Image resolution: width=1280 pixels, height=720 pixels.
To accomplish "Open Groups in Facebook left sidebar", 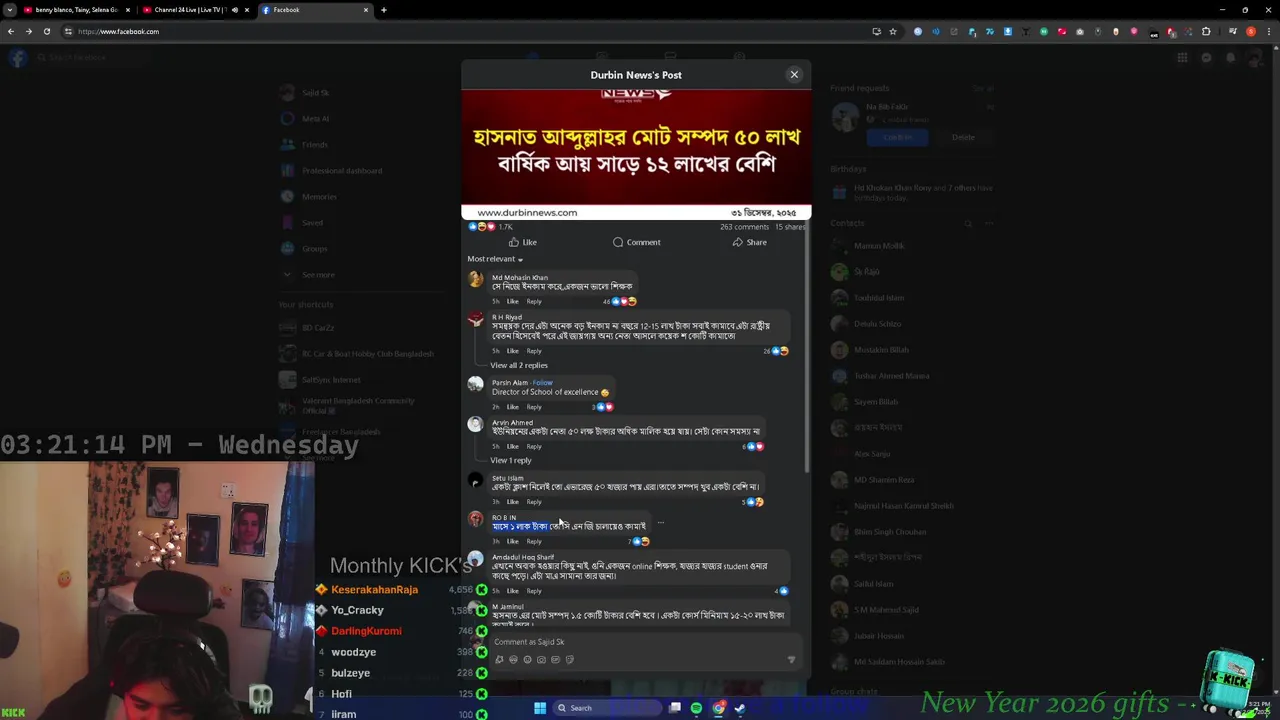I will (314, 248).
